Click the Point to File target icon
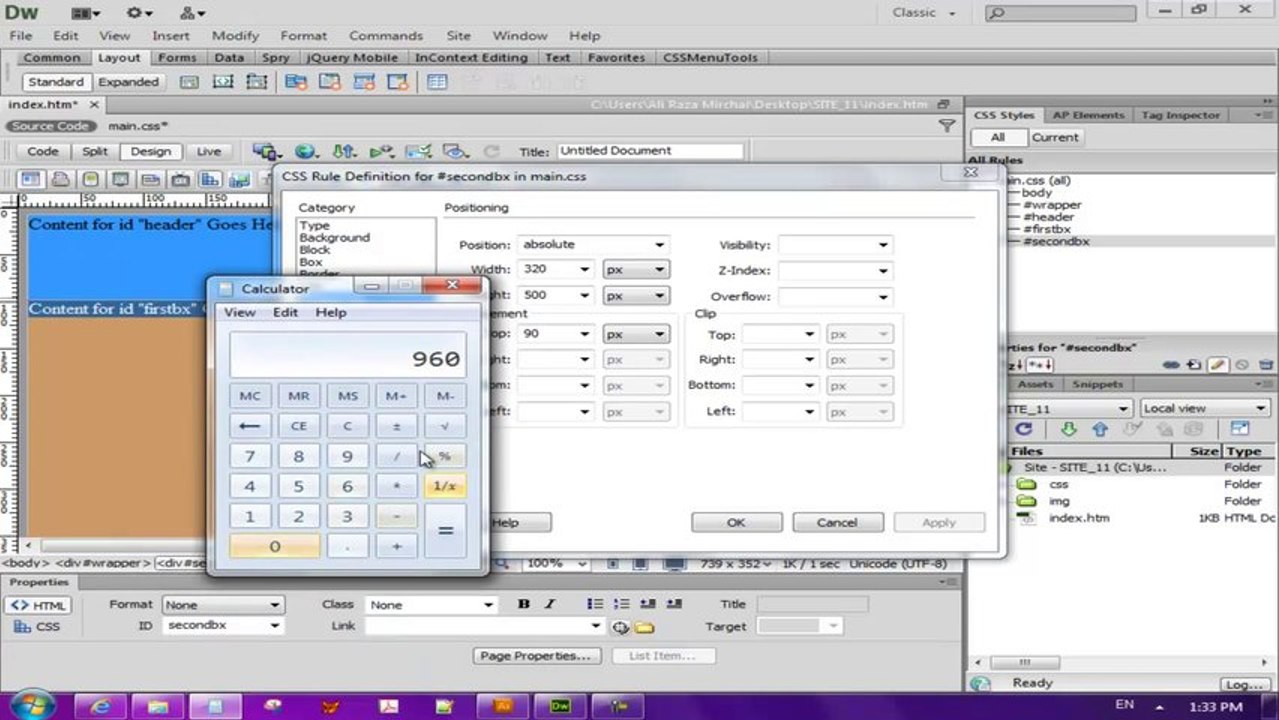This screenshot has height=720, width=1279. [x=620, y=627]
